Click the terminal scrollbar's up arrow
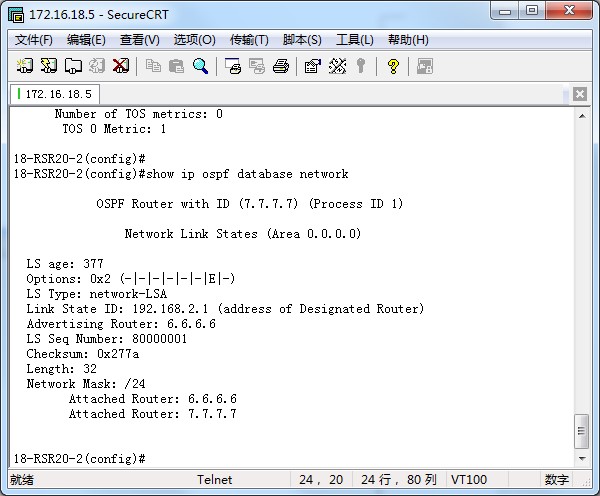The height and width of the screenshot is (496, 600). pos(581,115)
